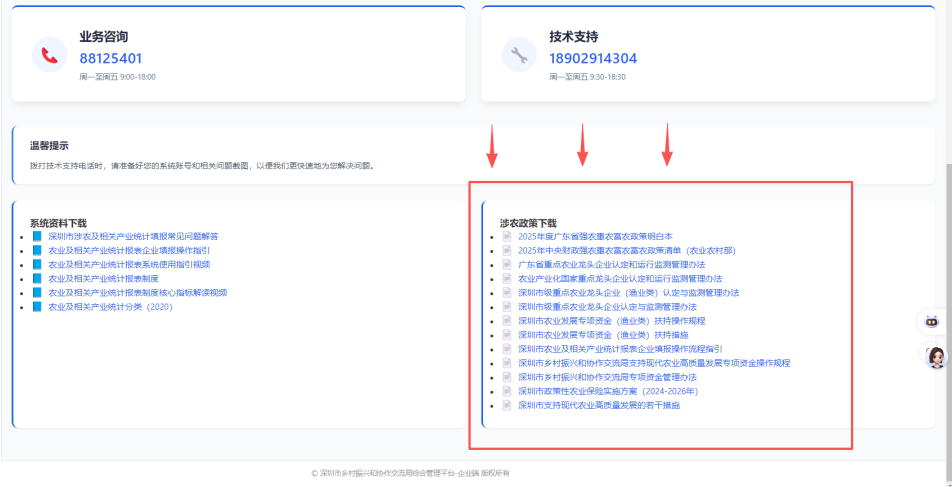Download 2025年中央财政强农惠农富农政策清单（农业农村部）

pos(626,250)
